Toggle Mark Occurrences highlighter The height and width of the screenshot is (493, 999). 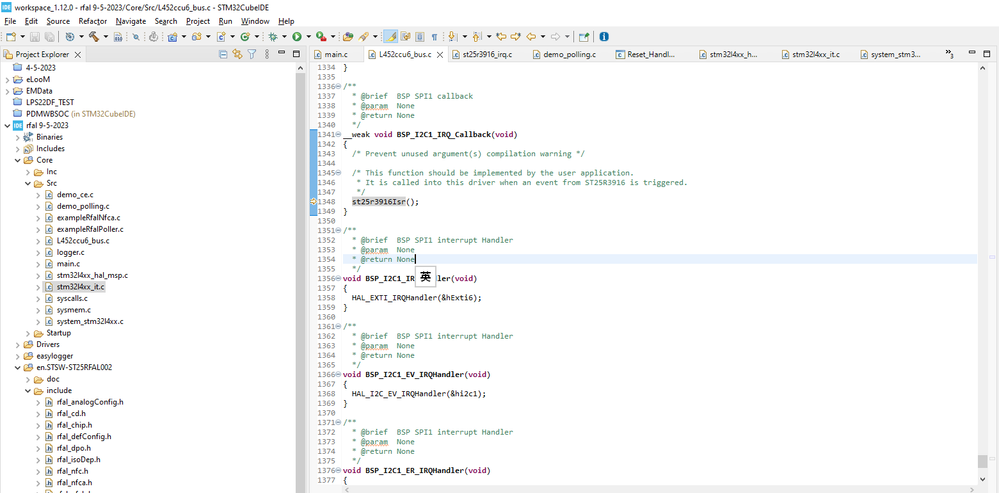pos(391,37)
